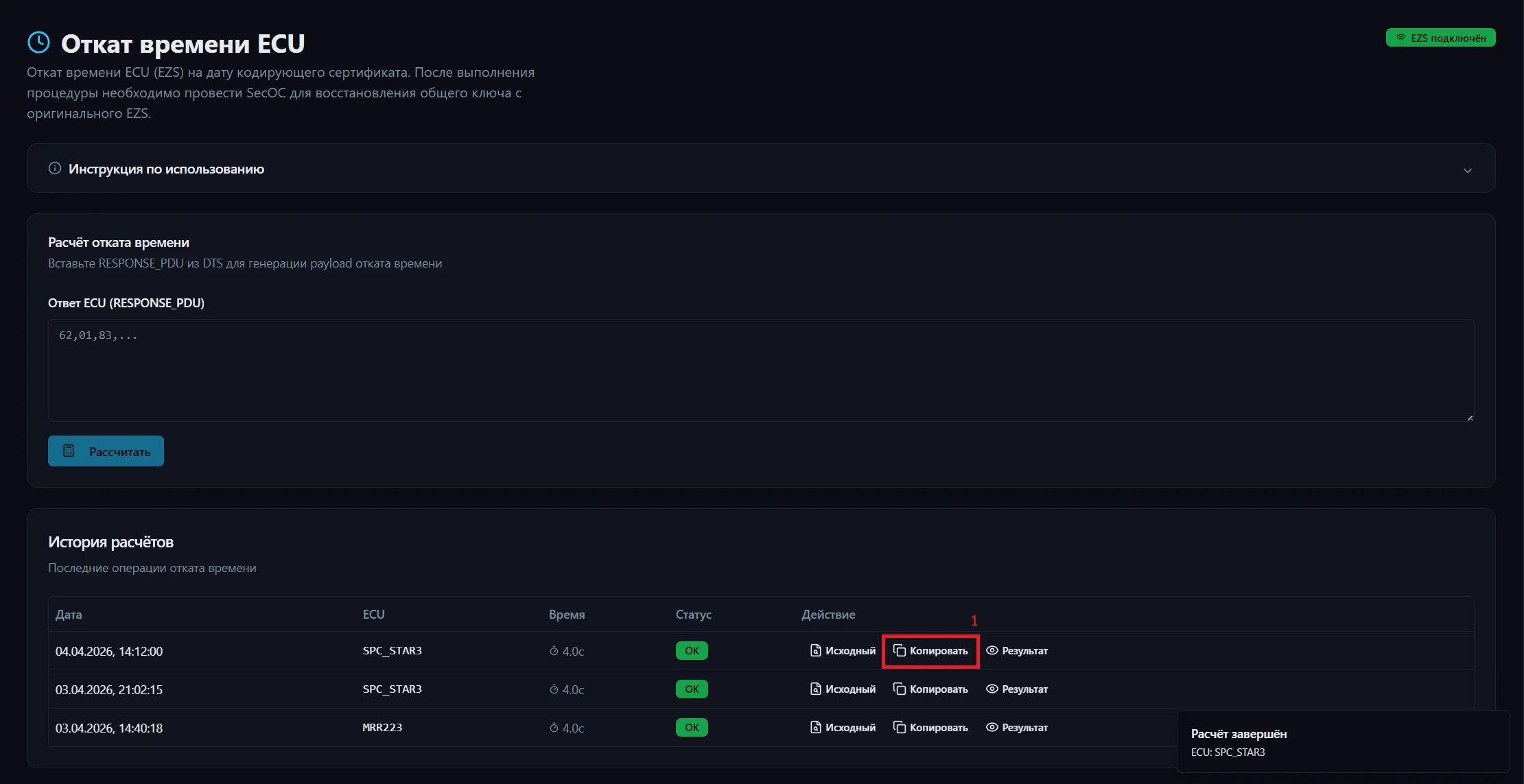Click the OK status badge of the MRR223 row
This screenshot has width=1524, height=784.
[692, 728]
